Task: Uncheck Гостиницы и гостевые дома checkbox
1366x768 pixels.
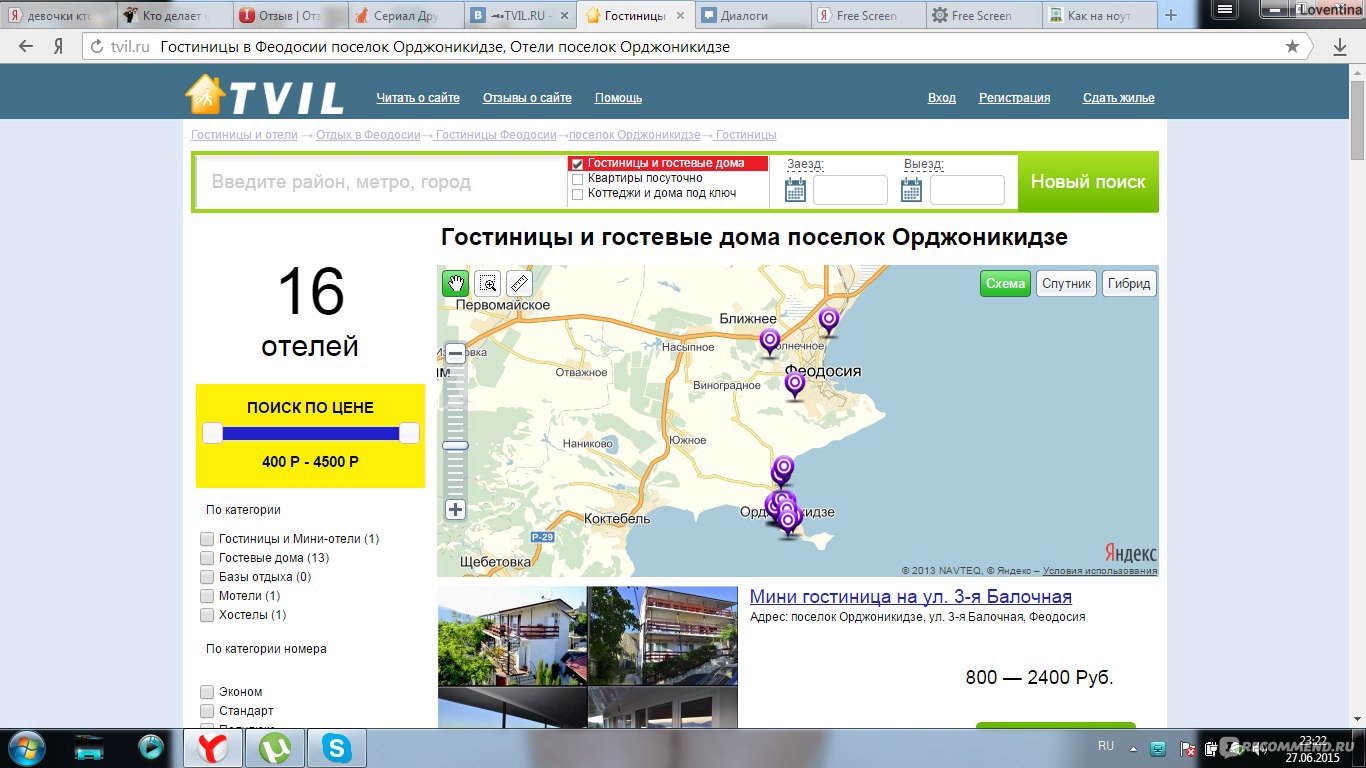Action: point(577,164)
